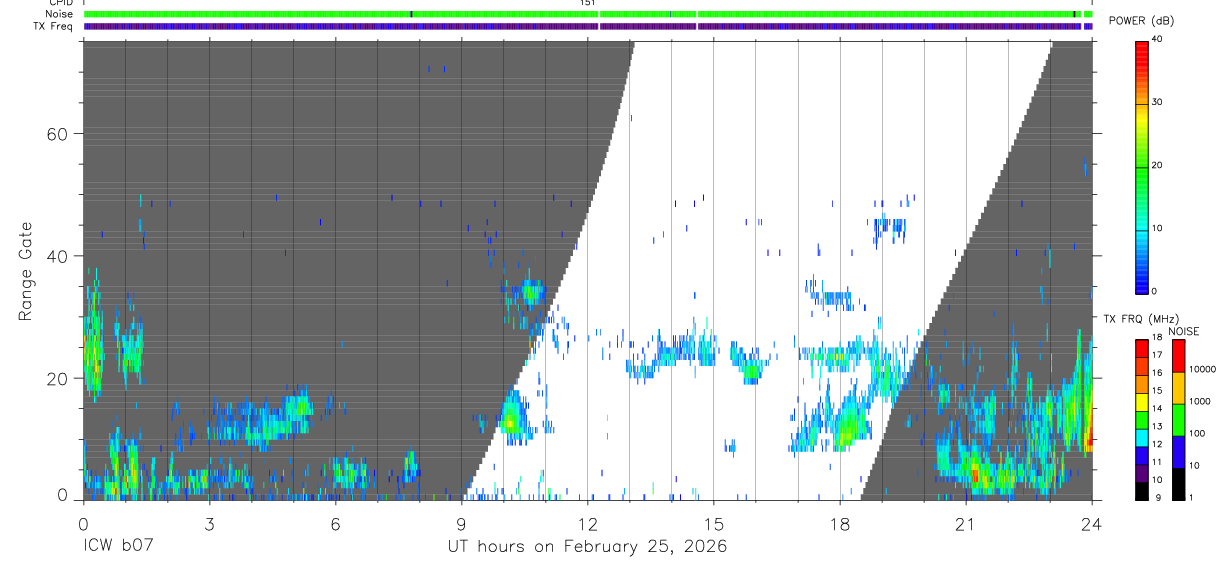The height and width of the screenshot is (567, 1228).
Task: Click the NOISE legend title
Action: click(x=1184, y=331)
